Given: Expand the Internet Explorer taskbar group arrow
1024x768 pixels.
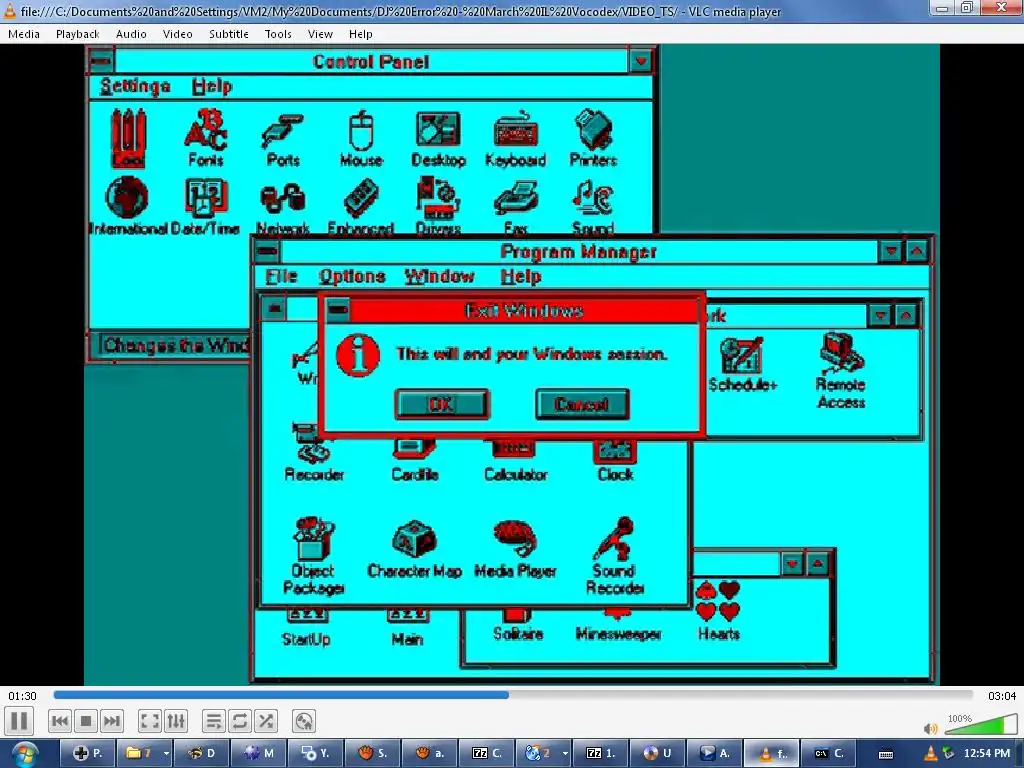Looking at the screenshot, I should [x=565, y=753].
